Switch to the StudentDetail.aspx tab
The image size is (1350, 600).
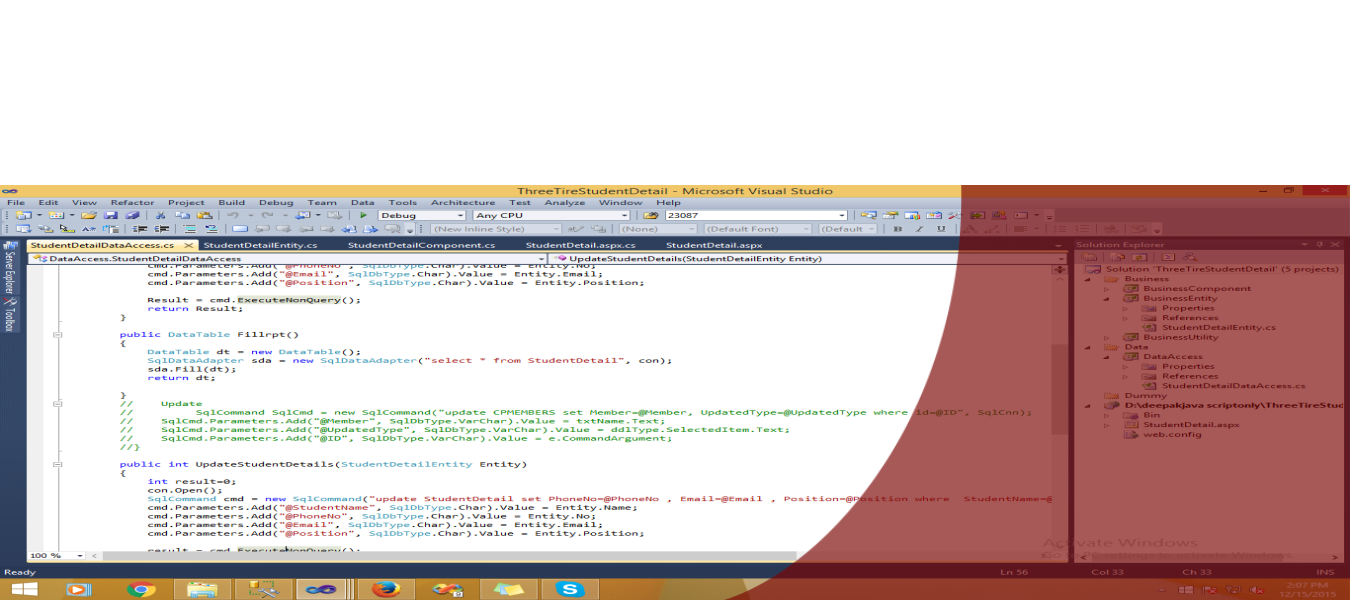pyautogui.click(x=714, y=245)
